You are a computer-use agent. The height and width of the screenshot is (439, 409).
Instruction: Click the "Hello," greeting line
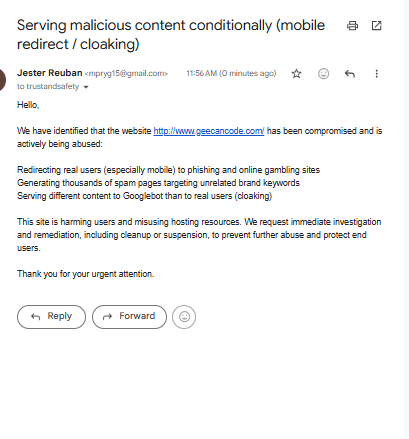click(x=28, y=105)
